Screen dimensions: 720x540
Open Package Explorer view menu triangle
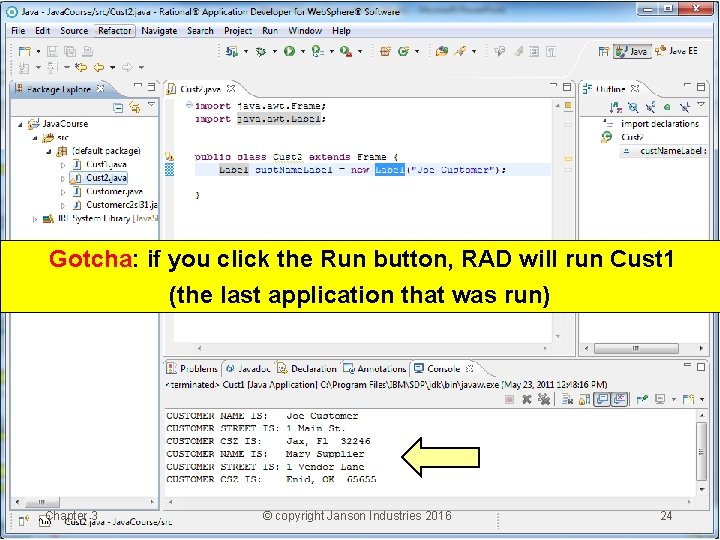151,106
